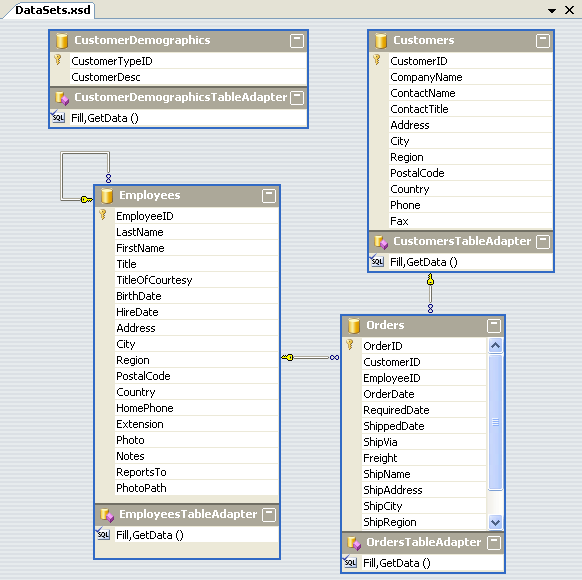
Task: Select the DataSets.xsd tab
Action: [52, 10]
